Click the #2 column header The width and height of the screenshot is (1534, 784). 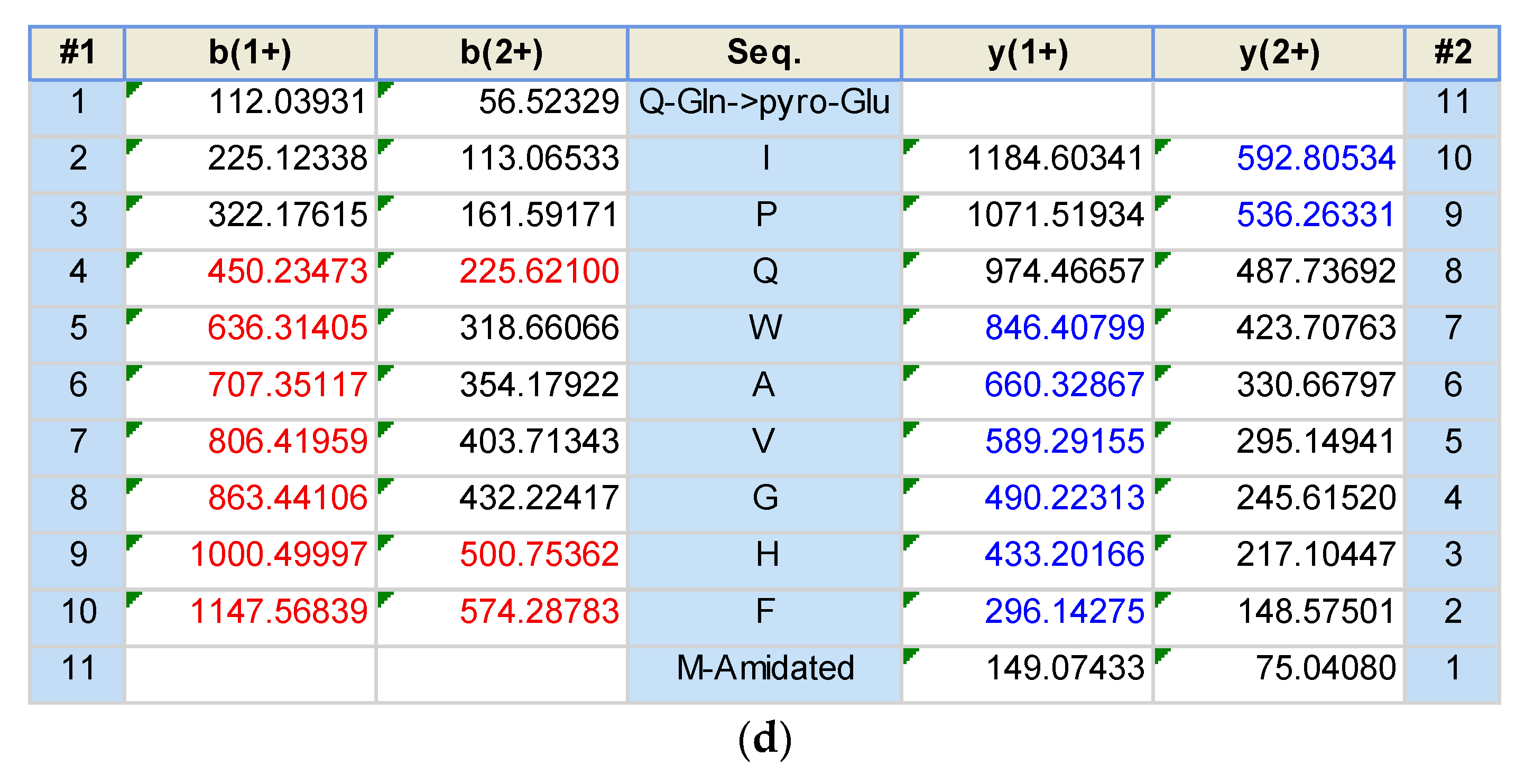click(1453, 52)
